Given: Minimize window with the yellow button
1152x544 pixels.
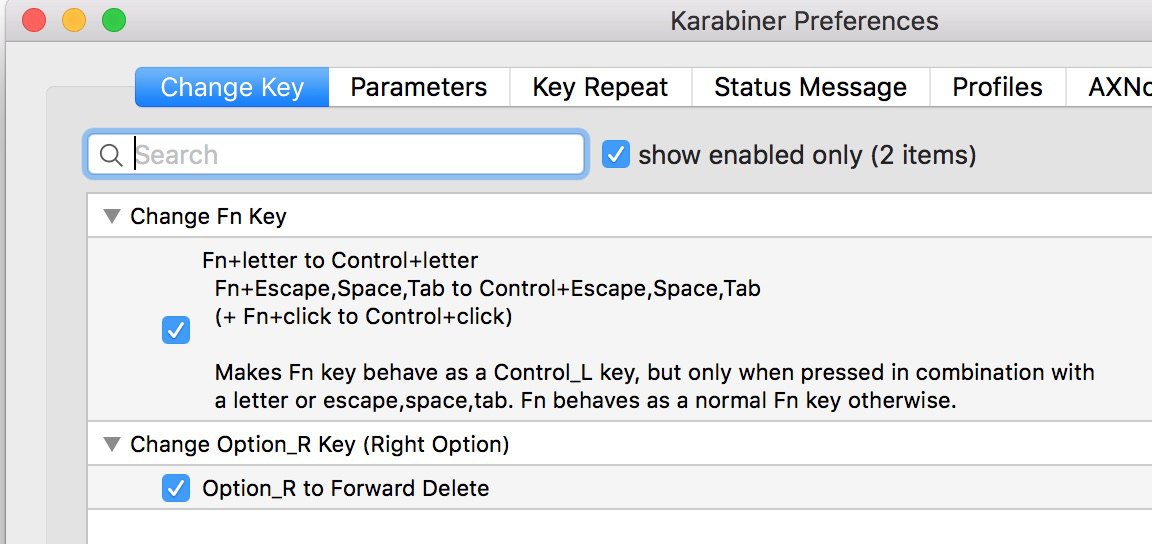Looking at the screenshot, I should point(74,20).
